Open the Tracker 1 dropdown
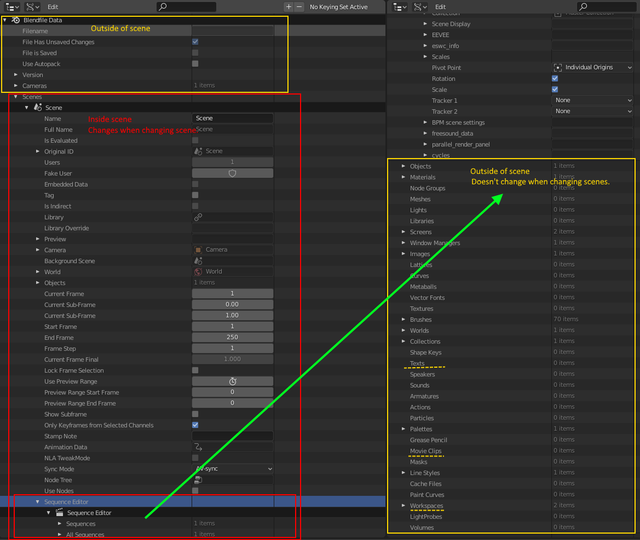This screenshot has height=540, width=640. (x=593, y=100)
